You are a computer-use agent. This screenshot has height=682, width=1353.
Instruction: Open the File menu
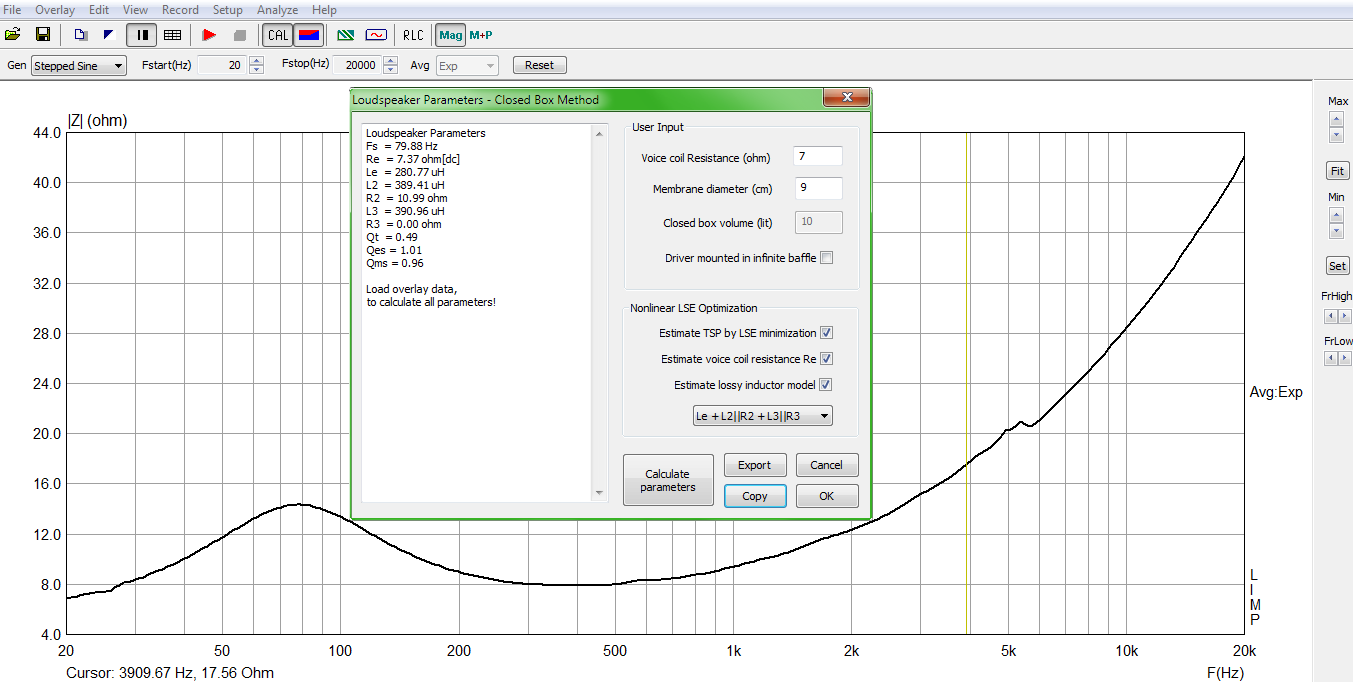[x=12, y=9]
